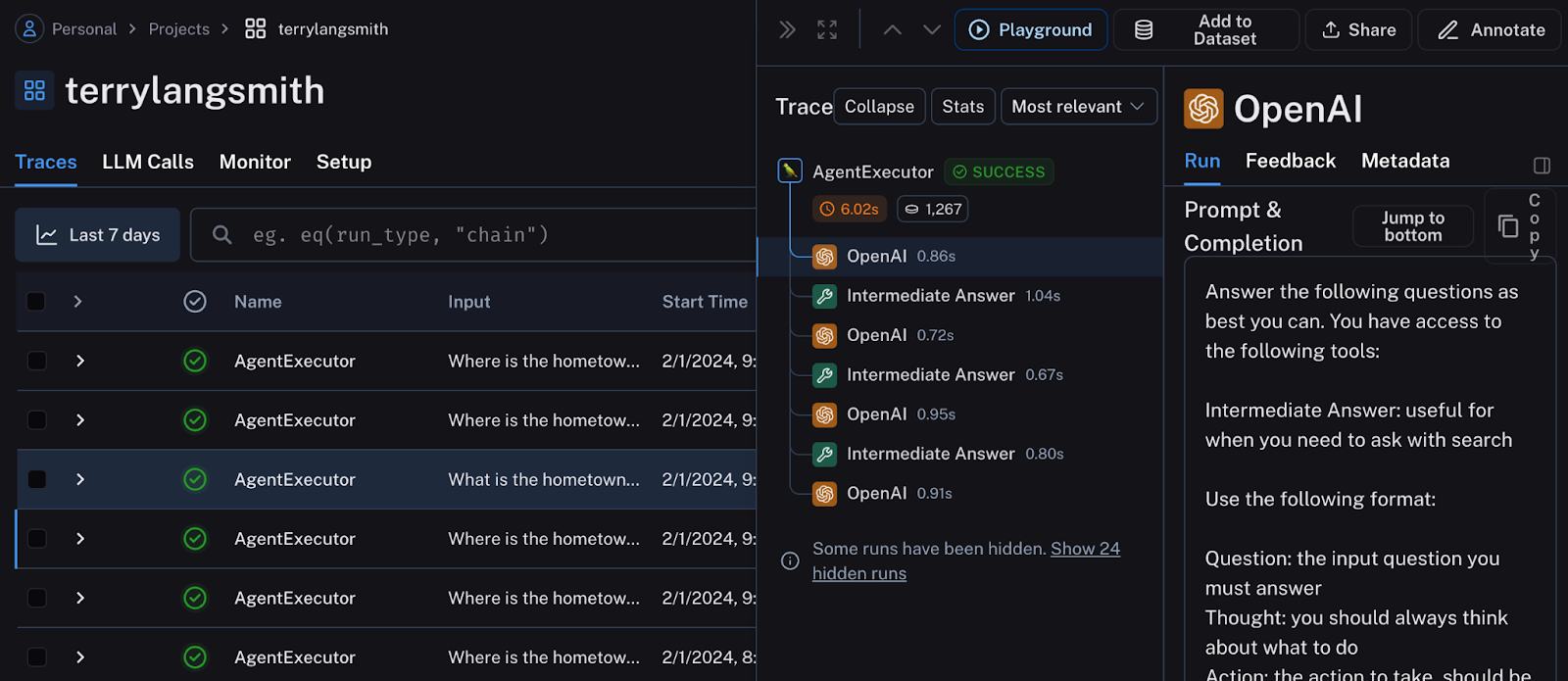Open the Monitor tab

255,162
